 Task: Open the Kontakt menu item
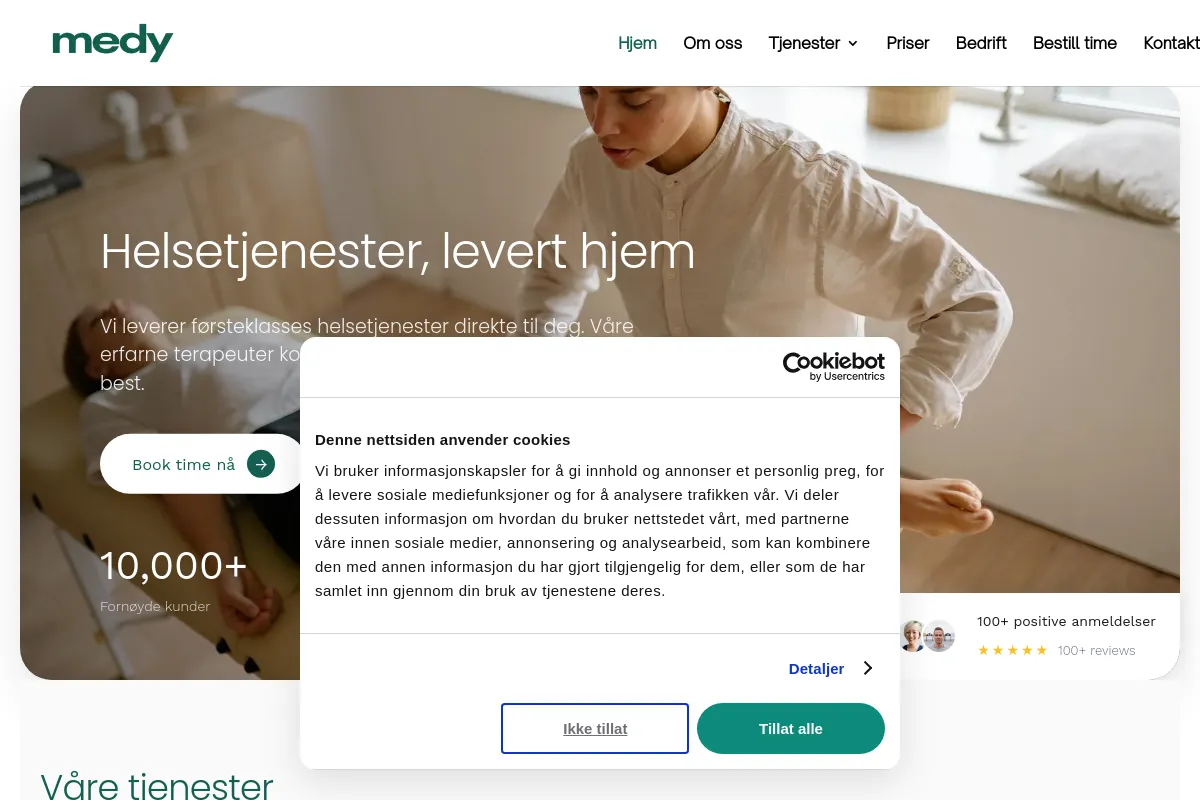1172,43
